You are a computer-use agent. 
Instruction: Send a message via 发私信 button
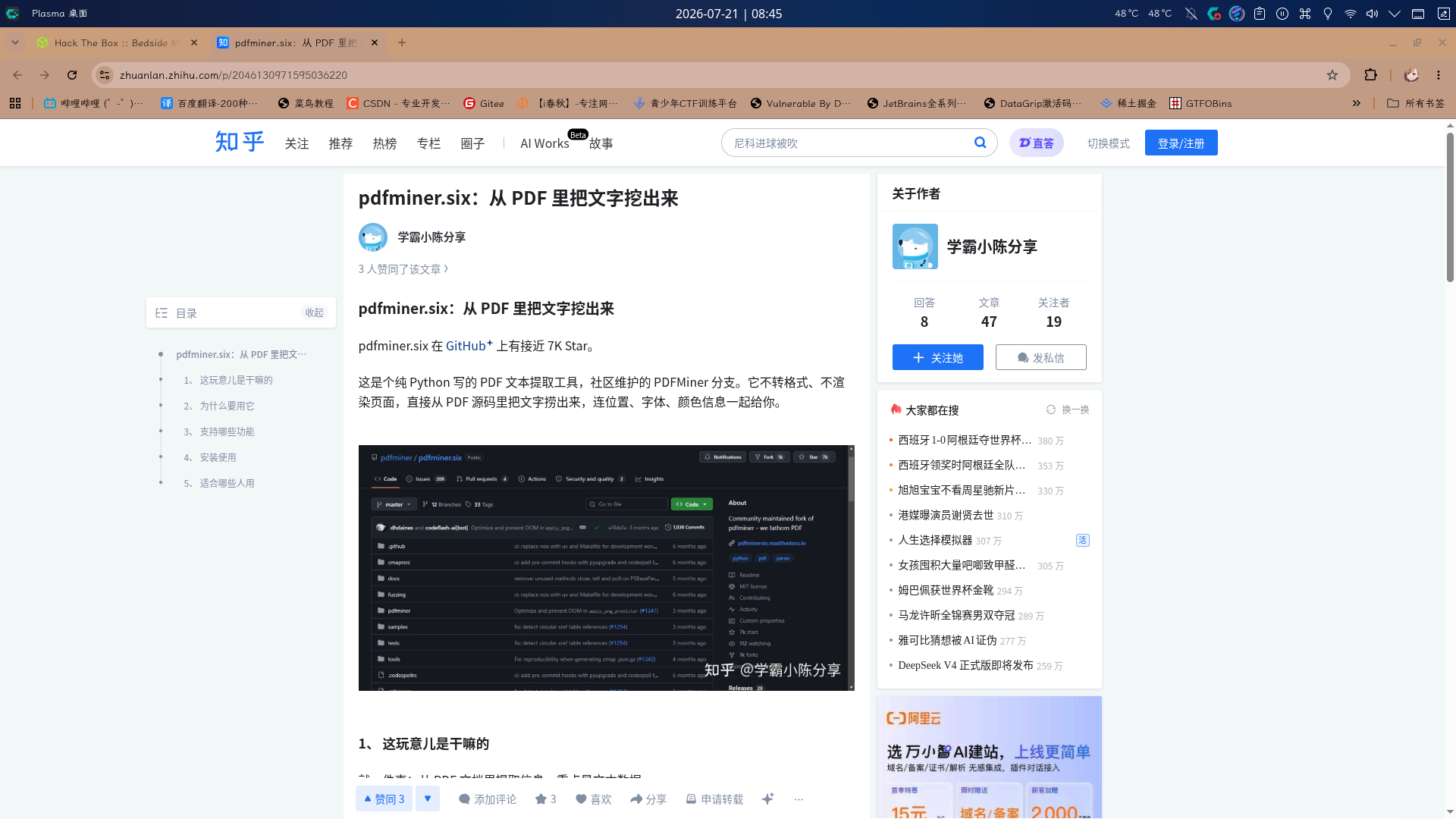point(1040,357)
